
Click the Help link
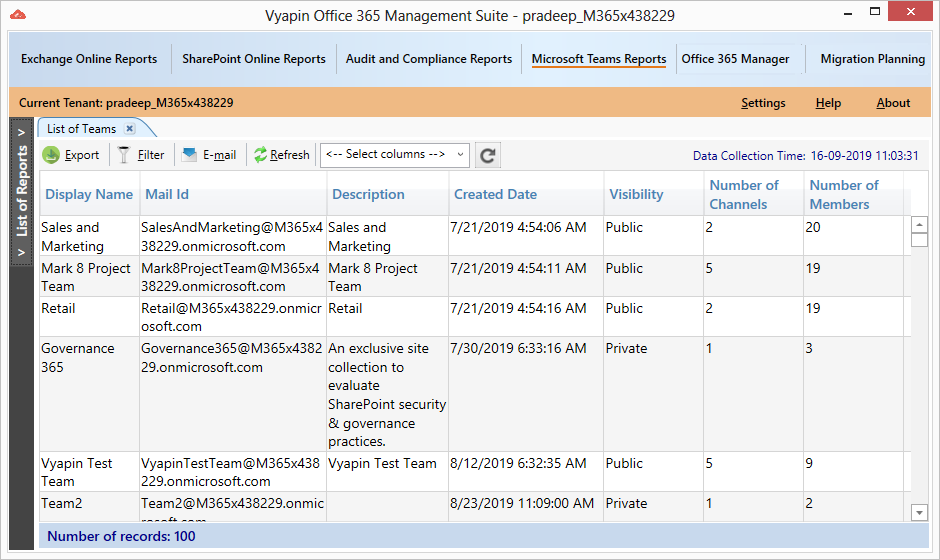(x=828, y=103)
